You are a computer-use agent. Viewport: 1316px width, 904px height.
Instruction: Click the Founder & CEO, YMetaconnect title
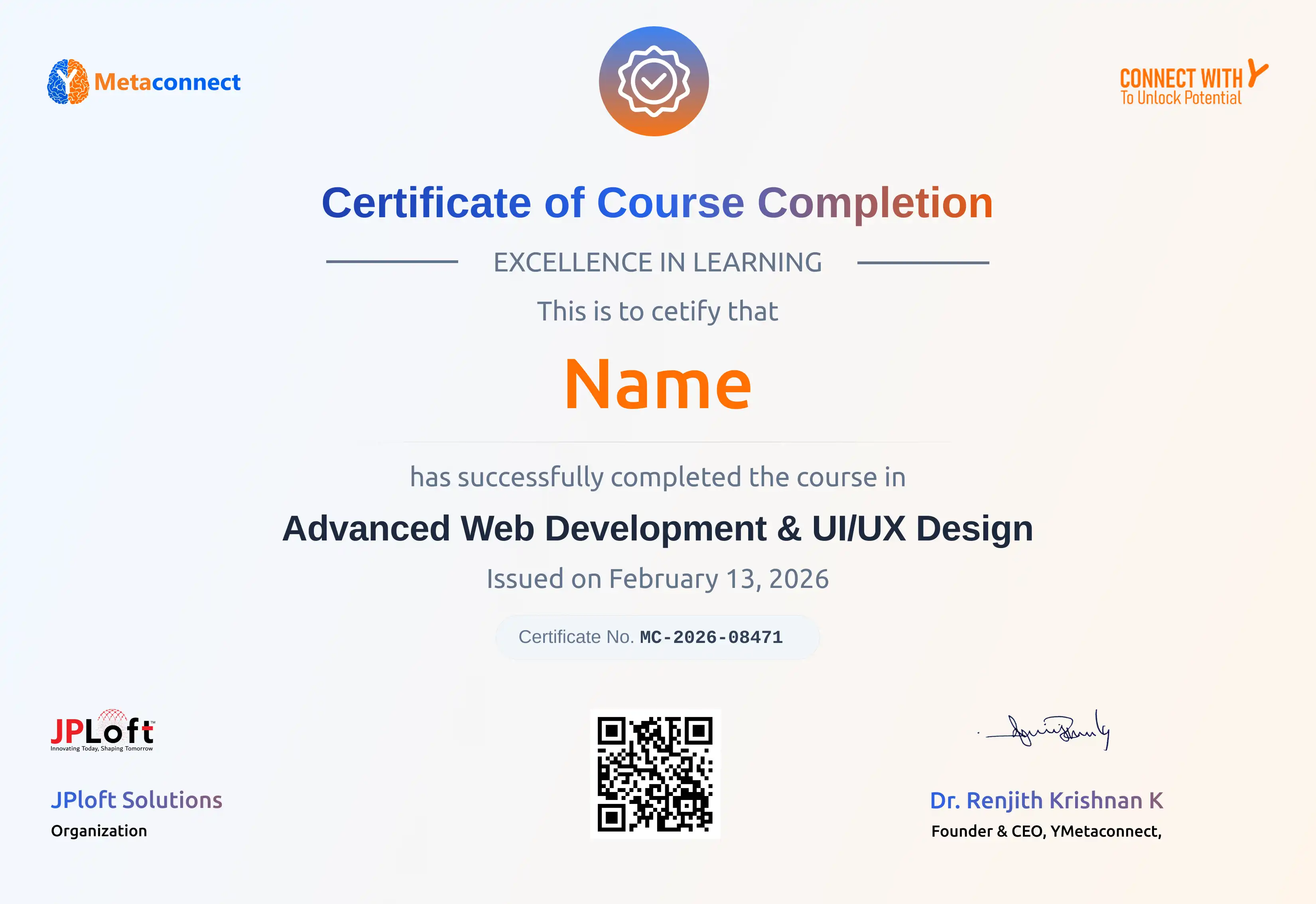(x=1046, y=831)
